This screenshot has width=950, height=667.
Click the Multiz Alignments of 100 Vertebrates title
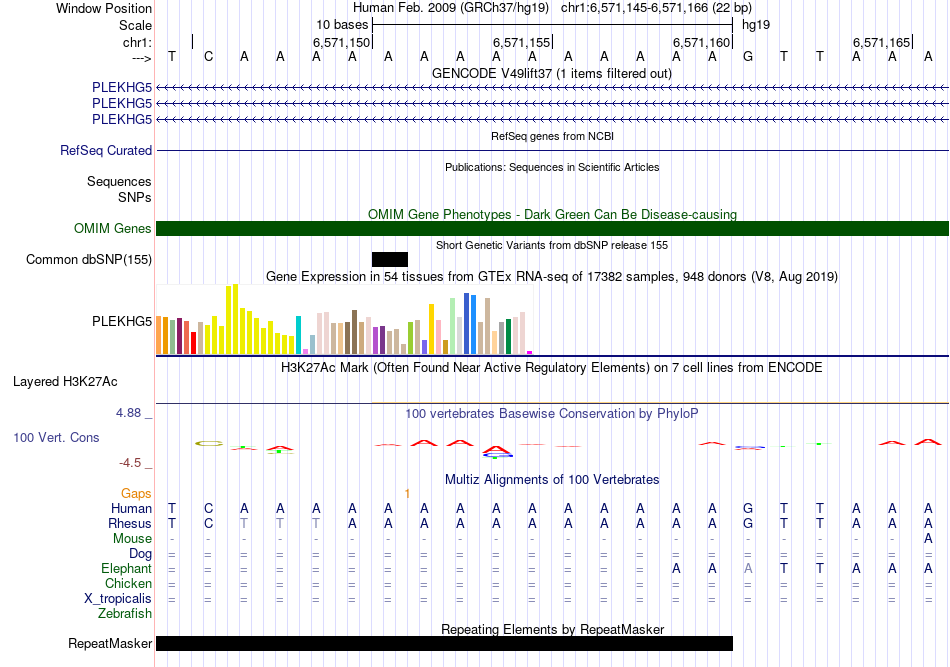point(552,480)
